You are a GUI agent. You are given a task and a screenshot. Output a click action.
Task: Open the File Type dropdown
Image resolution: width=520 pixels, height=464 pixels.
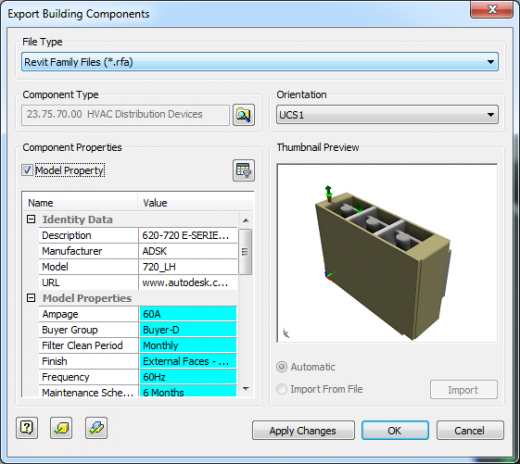click(260, 62)
